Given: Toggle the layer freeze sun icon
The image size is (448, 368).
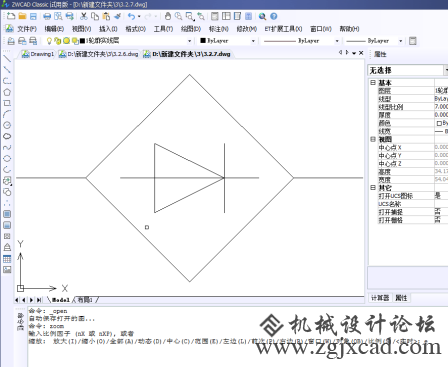Looking at the screenshot, I should point(66,41).
